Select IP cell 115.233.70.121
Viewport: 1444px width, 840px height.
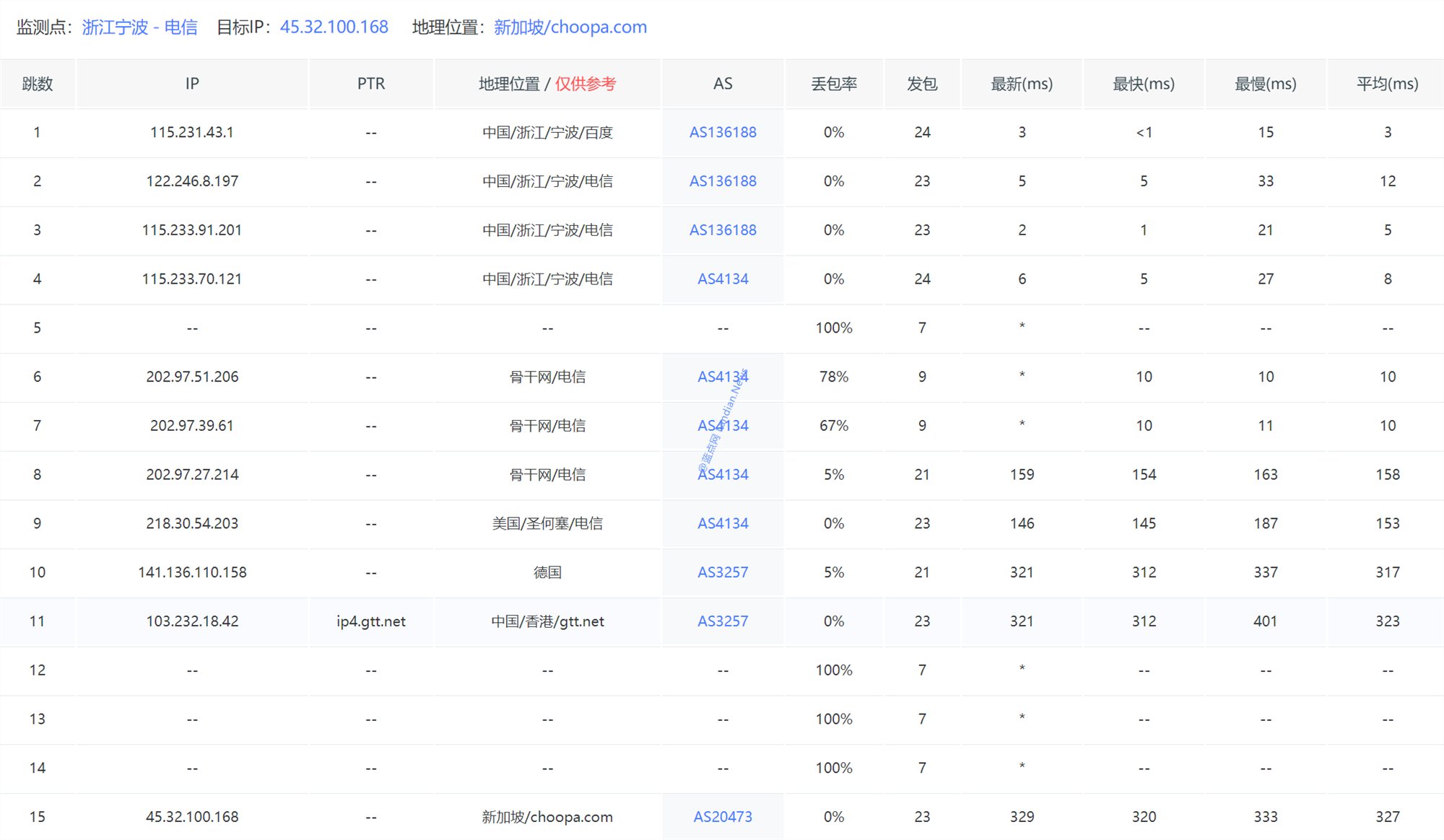point(192,279)
